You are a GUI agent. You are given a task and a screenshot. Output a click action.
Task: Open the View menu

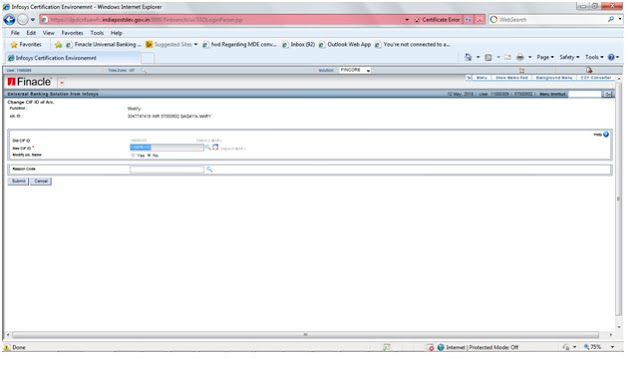(x=49, y=33)
